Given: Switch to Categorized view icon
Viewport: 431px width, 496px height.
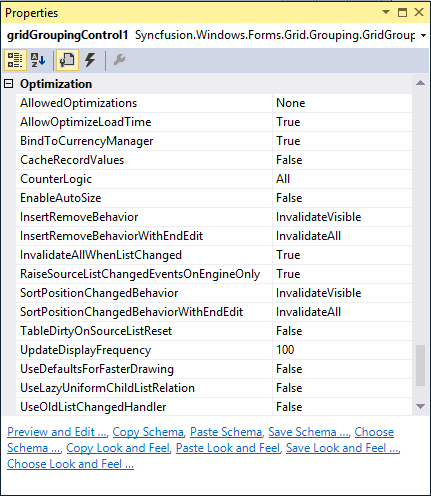Looking at the screenshot, I should pyautogui.click(x=15, y=60).
